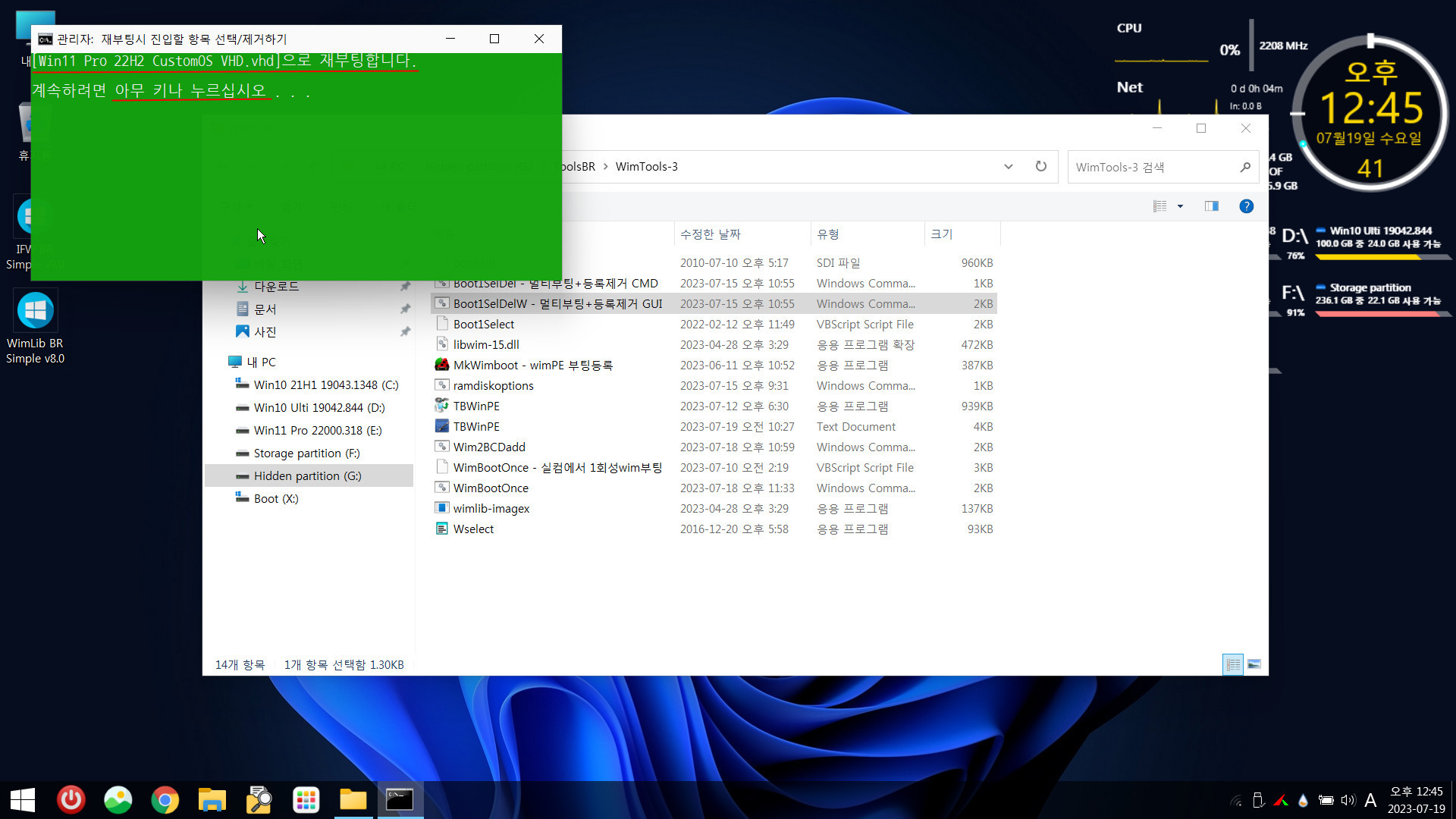Open WimLib BR Simple v8.0 desktop icon

point(35,328)
